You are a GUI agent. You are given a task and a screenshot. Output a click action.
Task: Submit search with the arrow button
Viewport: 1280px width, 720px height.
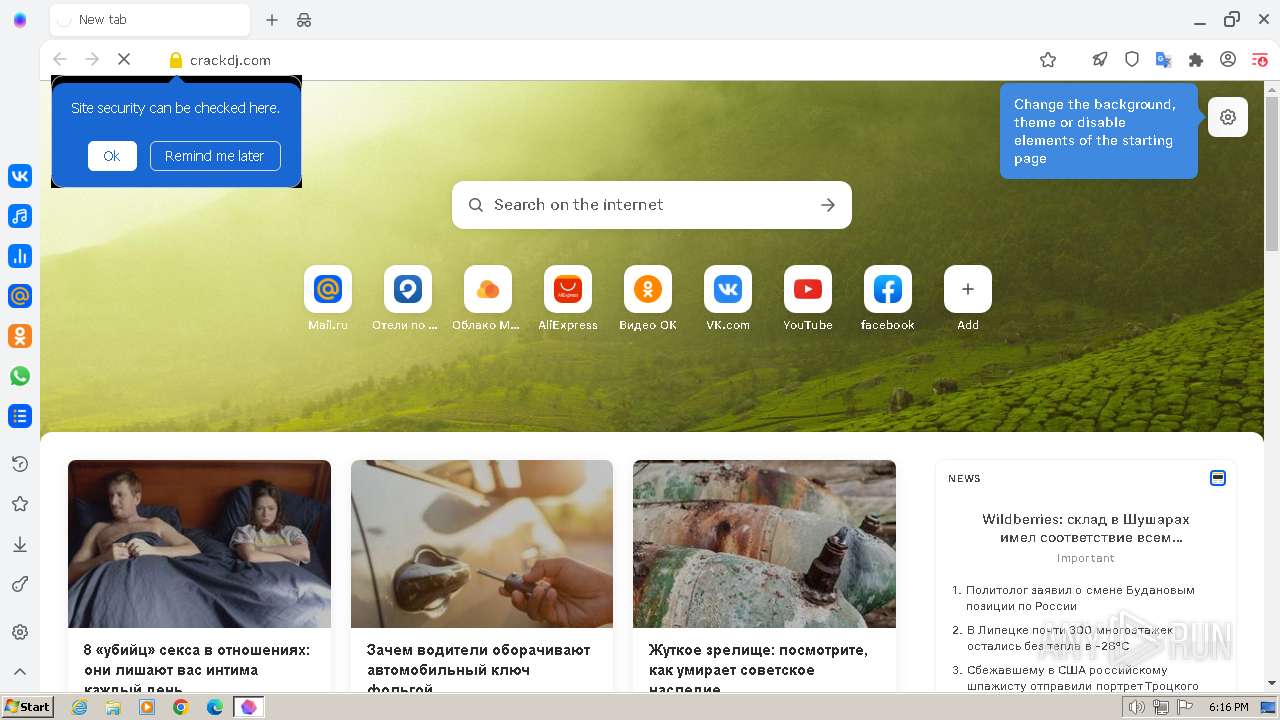click(828, 205)
